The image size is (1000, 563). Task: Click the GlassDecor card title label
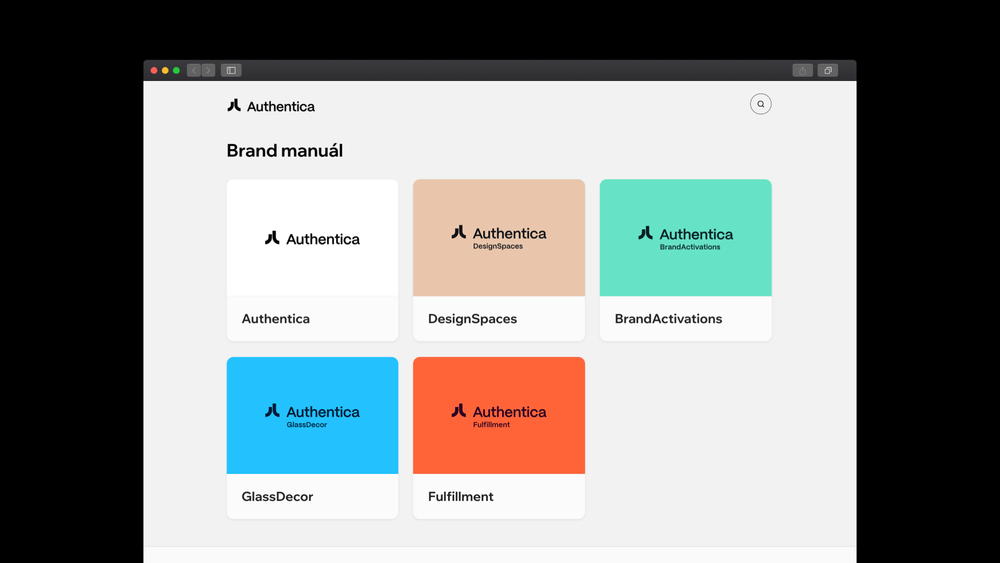277,497
